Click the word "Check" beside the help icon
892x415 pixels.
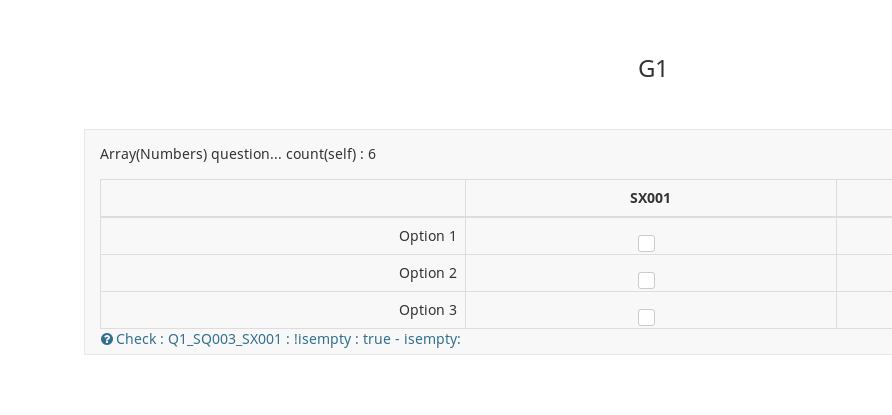(136, 339)
